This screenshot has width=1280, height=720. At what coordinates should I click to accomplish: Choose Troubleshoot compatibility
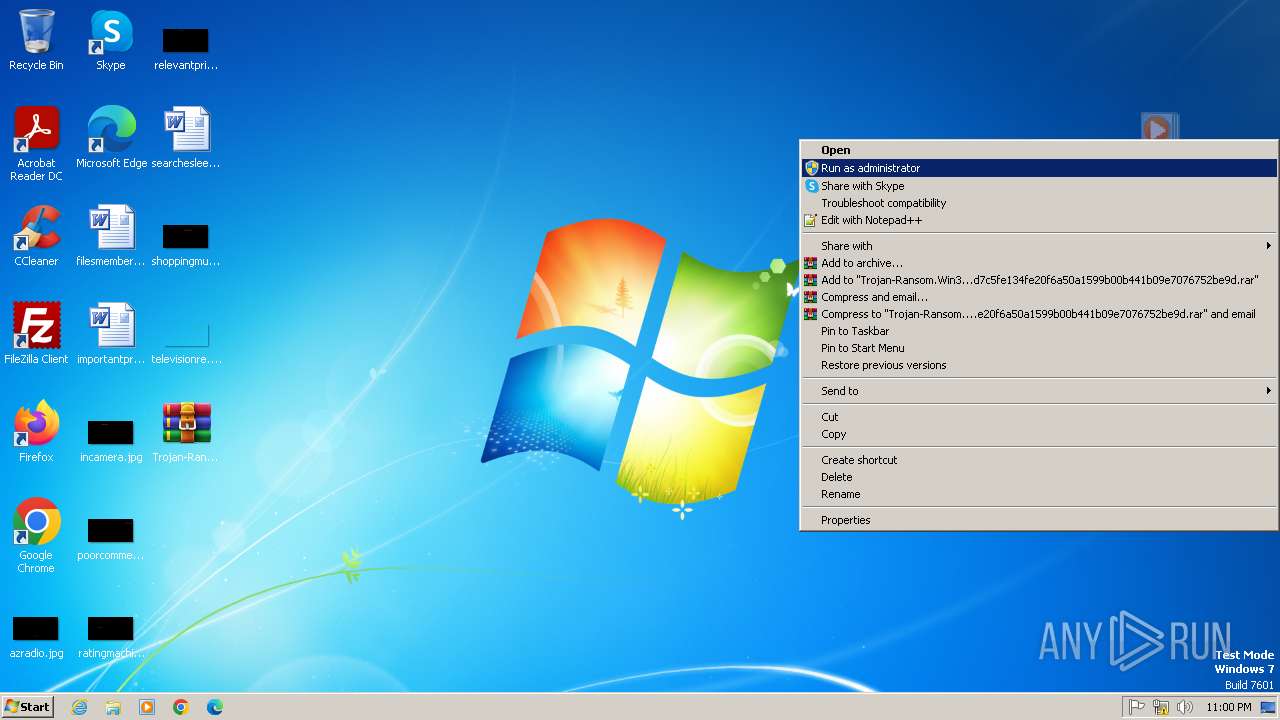coord(1039,203)
